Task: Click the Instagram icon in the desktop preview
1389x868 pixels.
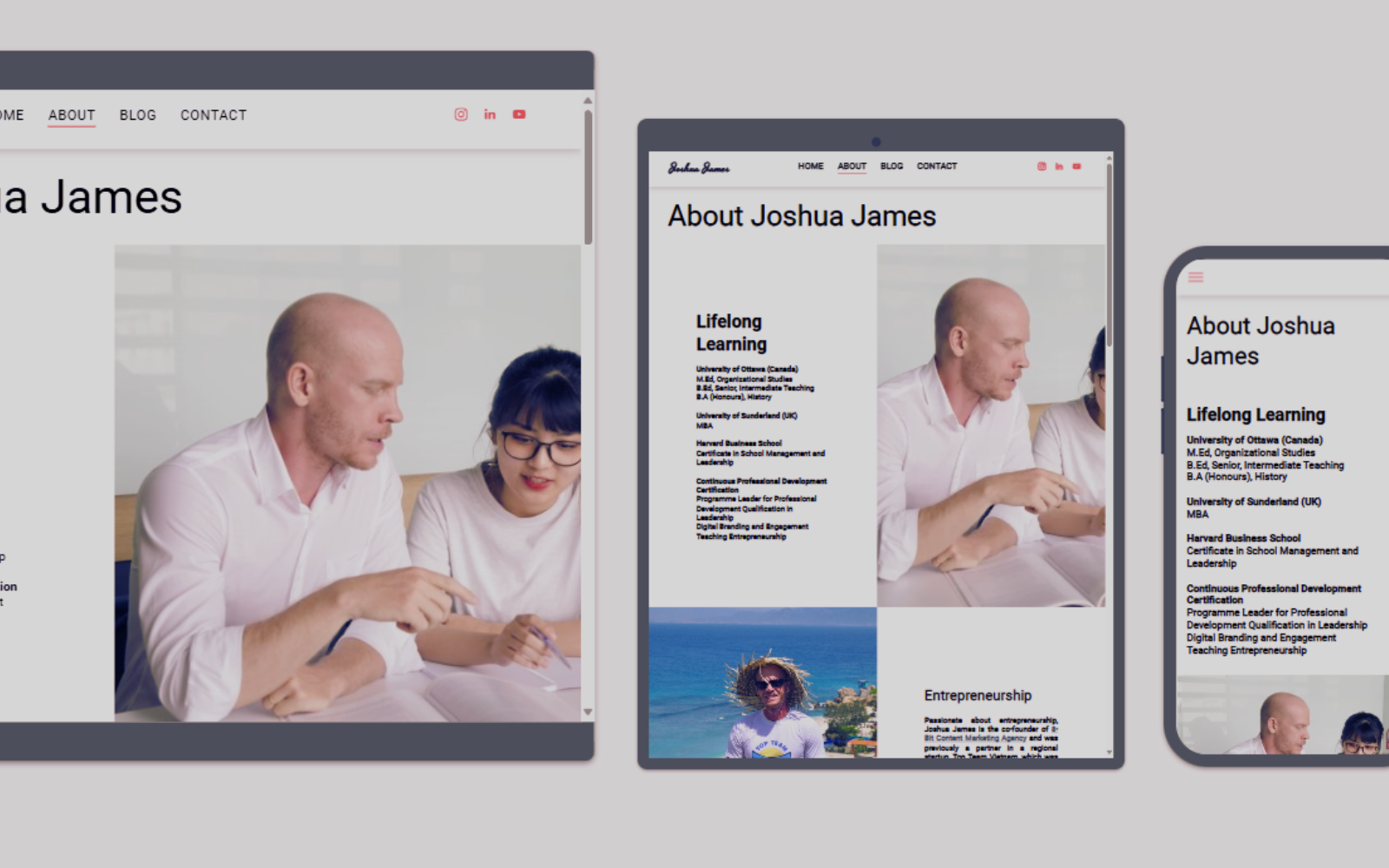Action: pyautogui.click(x=461, y=115)
